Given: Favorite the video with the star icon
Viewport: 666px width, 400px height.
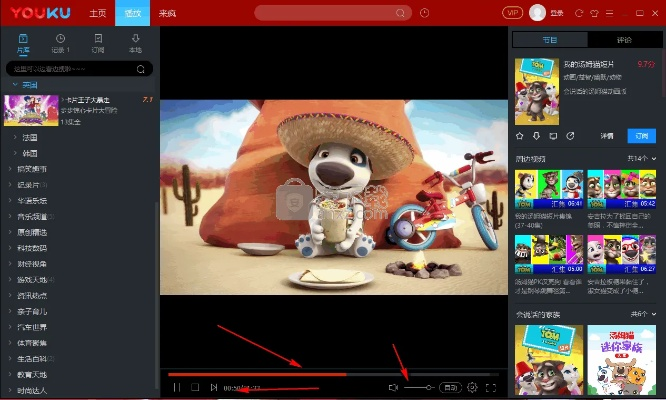Looking at the screenshot, I should (x=520, y=135).
